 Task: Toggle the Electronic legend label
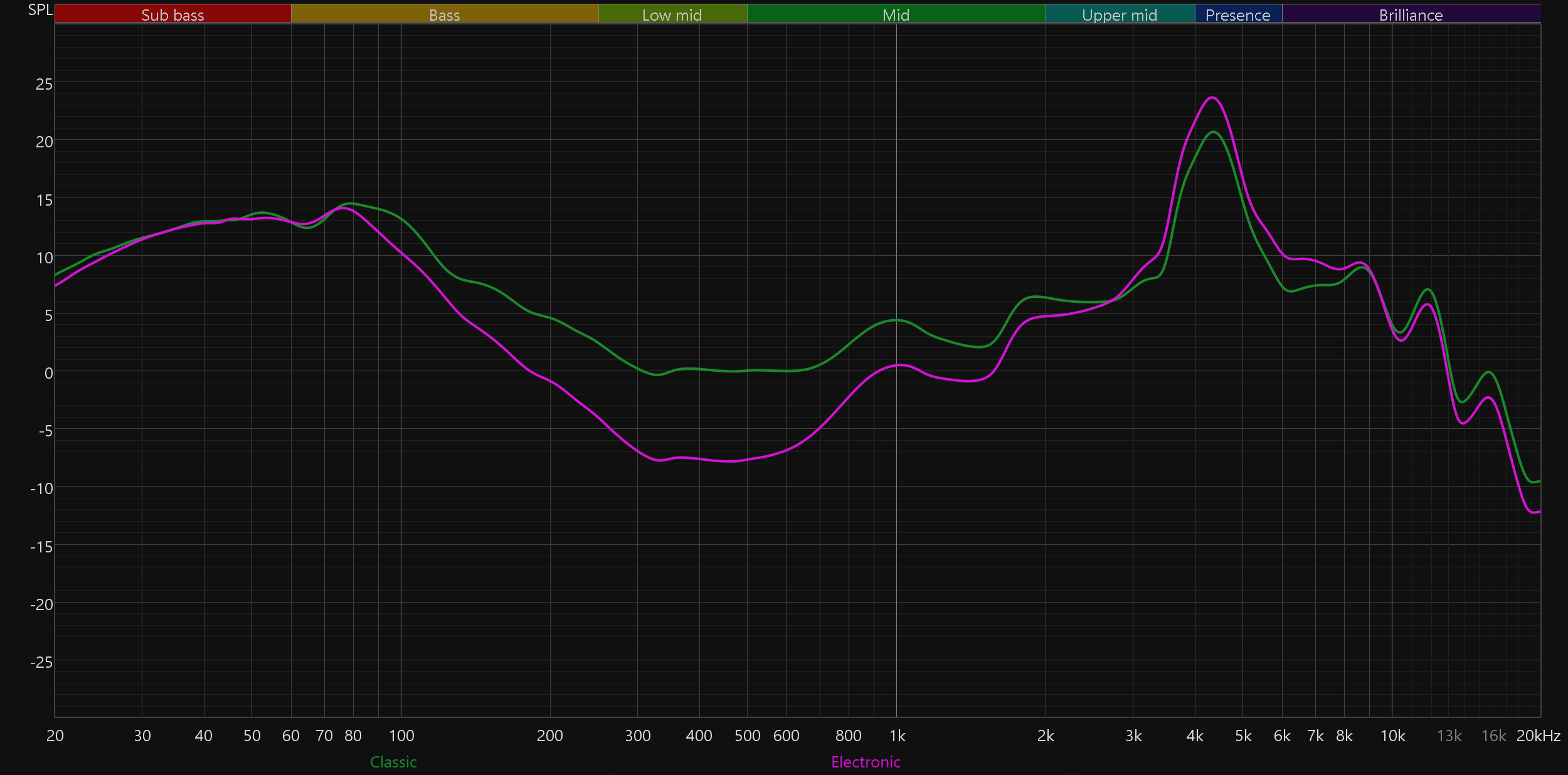(866, 762)
